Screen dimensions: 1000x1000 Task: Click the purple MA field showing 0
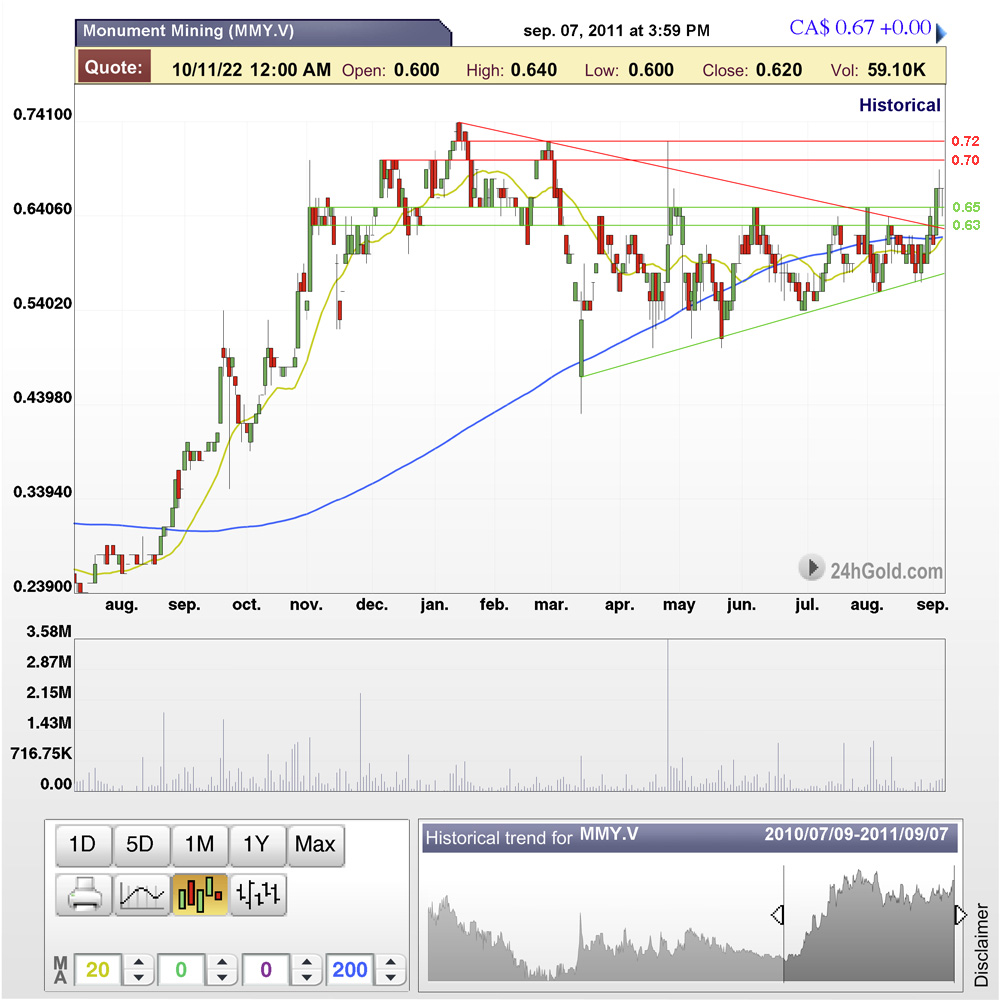[267, 970]
